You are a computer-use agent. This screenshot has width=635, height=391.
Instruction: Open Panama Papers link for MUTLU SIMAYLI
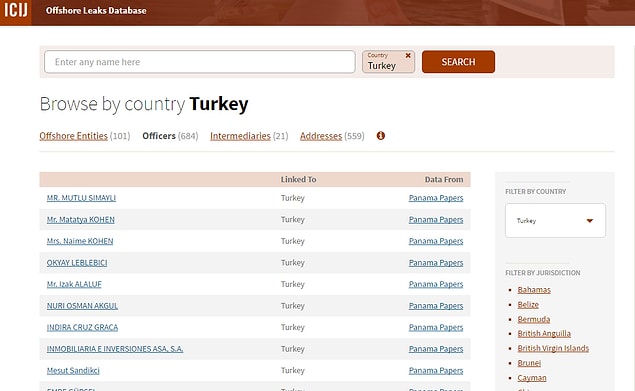[436, 198]
